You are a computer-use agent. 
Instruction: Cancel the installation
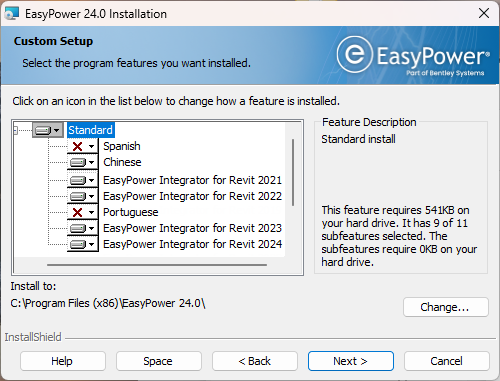point(447,361)
